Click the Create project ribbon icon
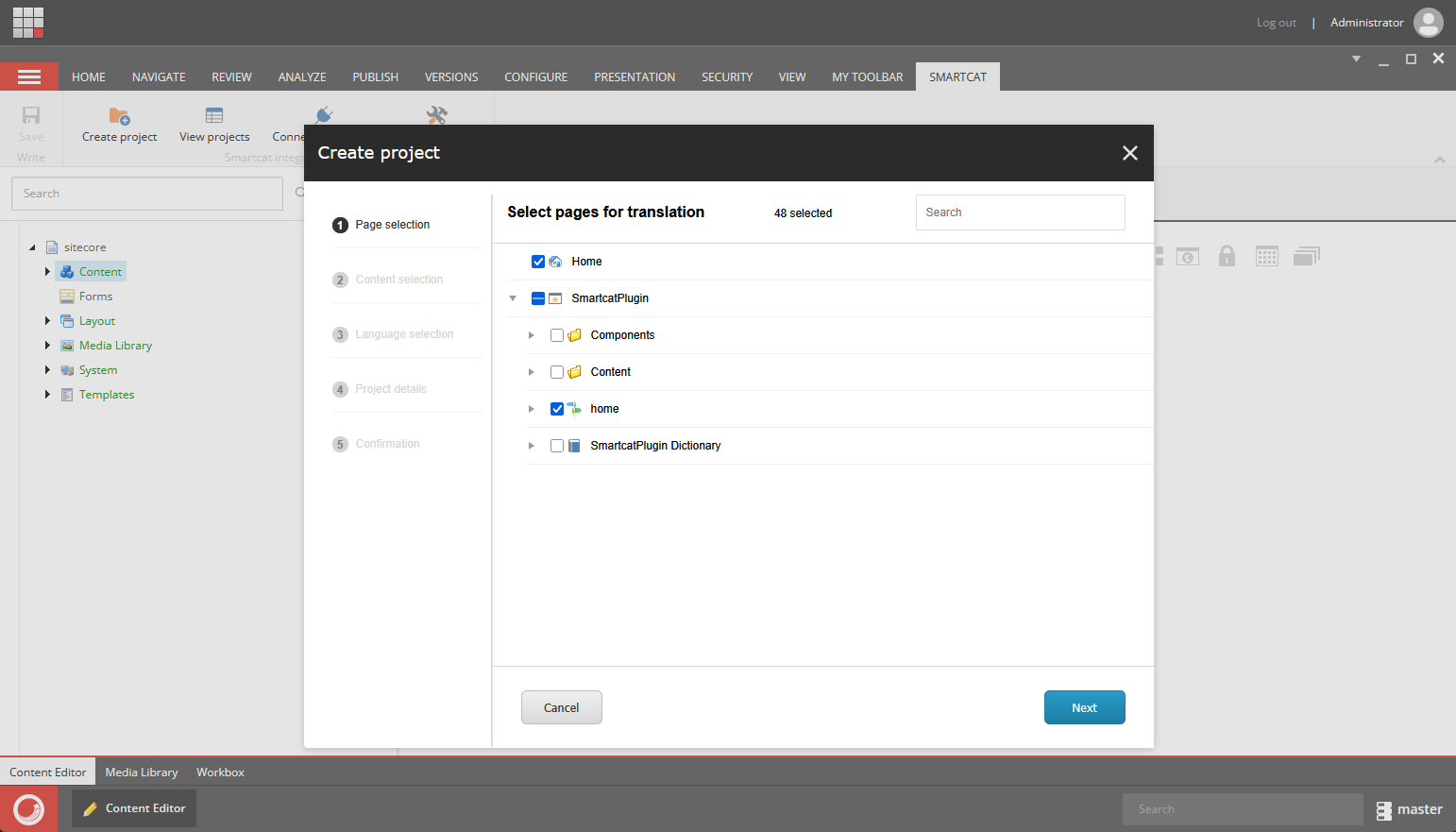This screenshot has height=832, width=1456. [x=119, y=116]
